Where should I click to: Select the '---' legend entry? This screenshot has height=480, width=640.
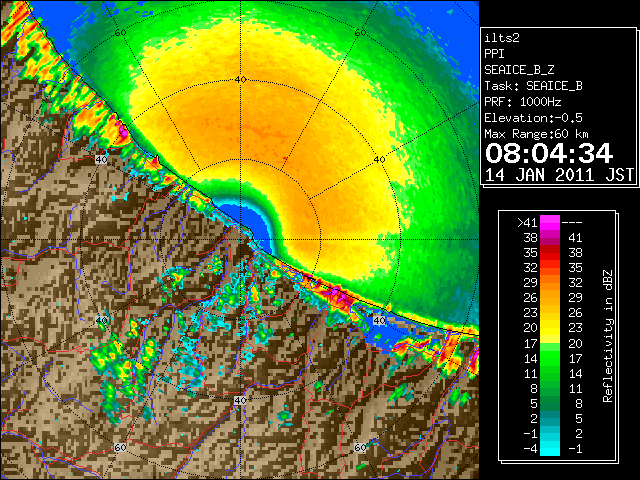[x=572, y=223]
